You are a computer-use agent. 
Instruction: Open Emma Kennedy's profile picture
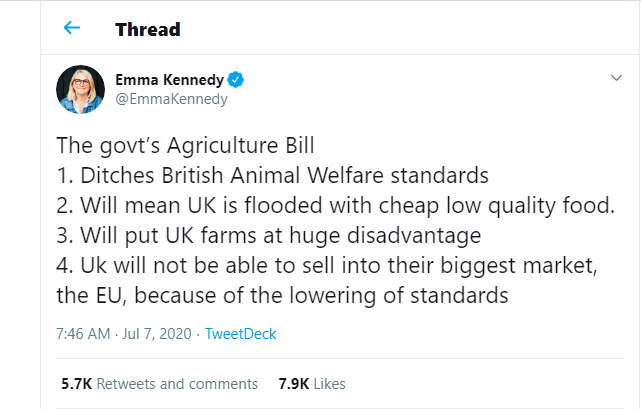[x=81, y=89]
